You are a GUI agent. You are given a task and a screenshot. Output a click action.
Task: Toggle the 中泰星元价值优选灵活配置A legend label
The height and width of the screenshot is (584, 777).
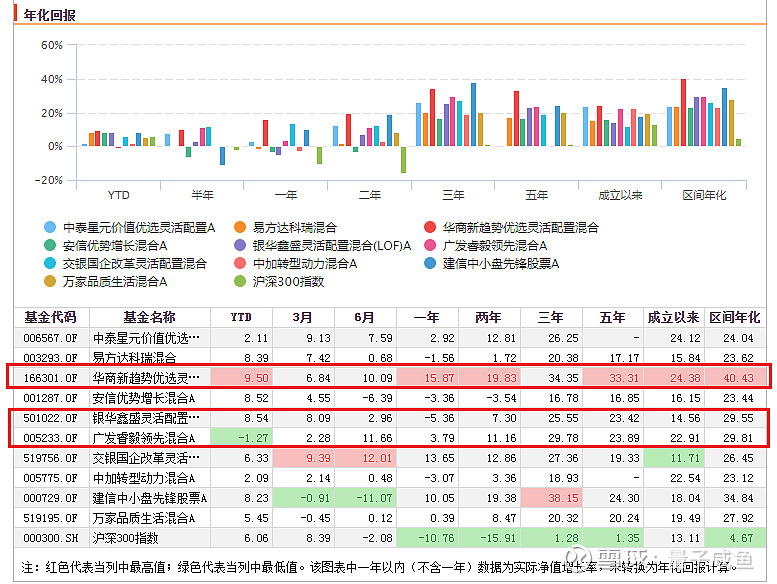[x=139, y=227]
